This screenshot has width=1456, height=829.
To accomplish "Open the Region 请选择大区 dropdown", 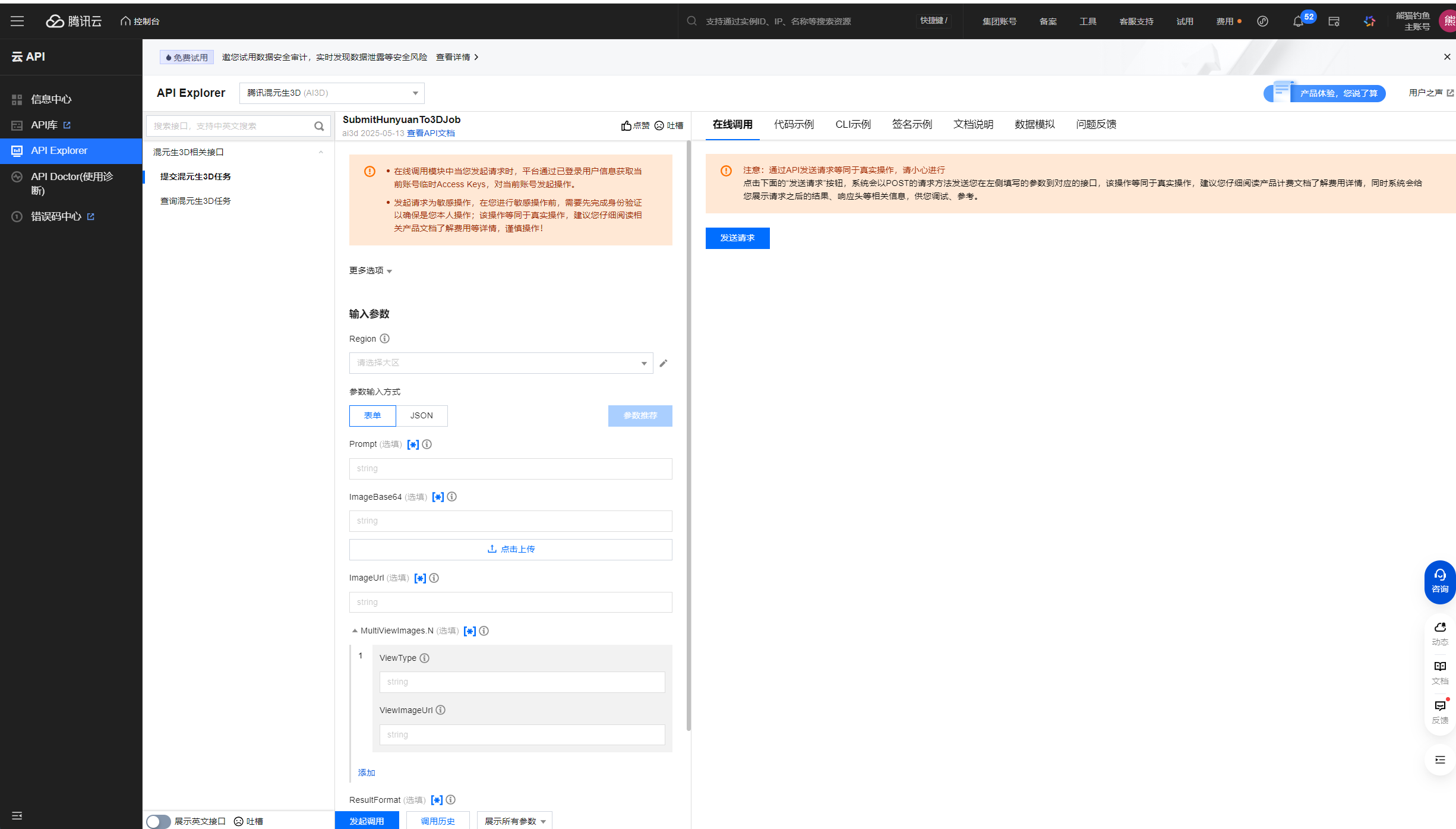I will 501,363.
